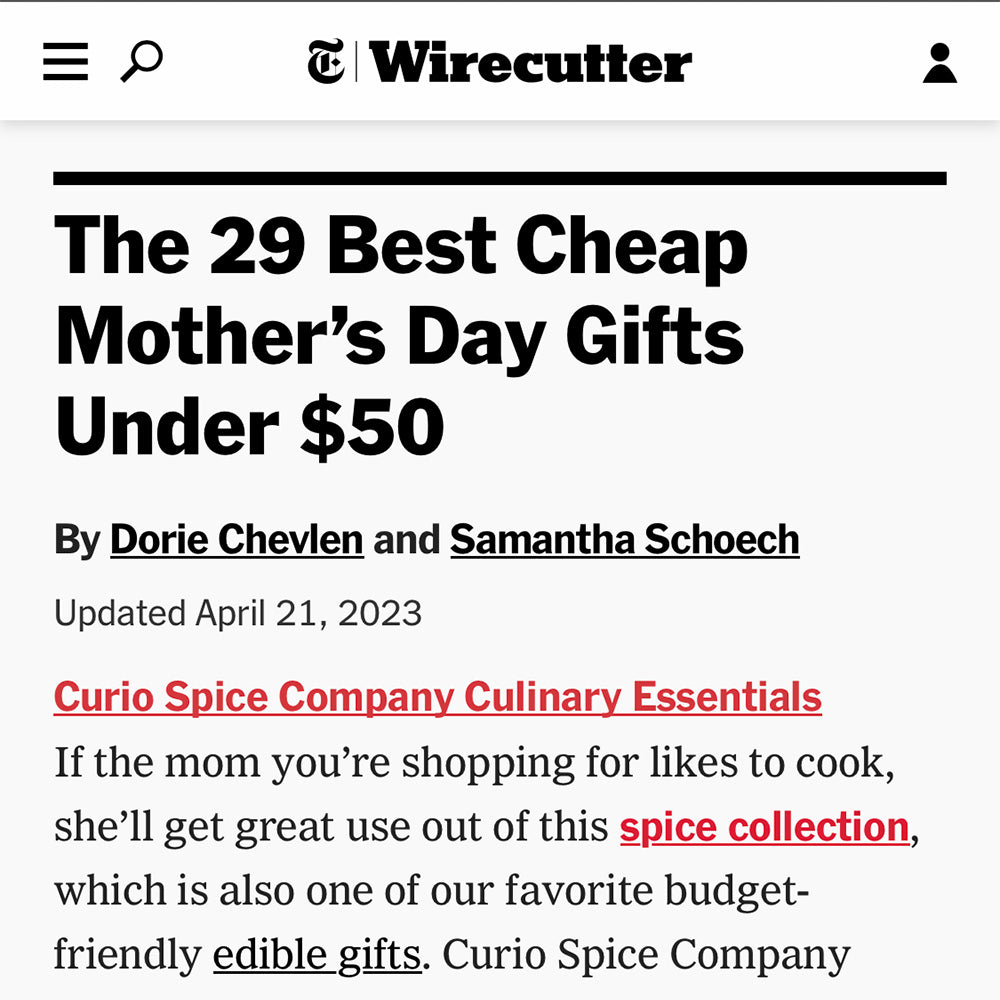Viewport: 1000px width, 1000px height.
Task: Click the word "friendly" before edible gifts
Action: pos(127,955)
